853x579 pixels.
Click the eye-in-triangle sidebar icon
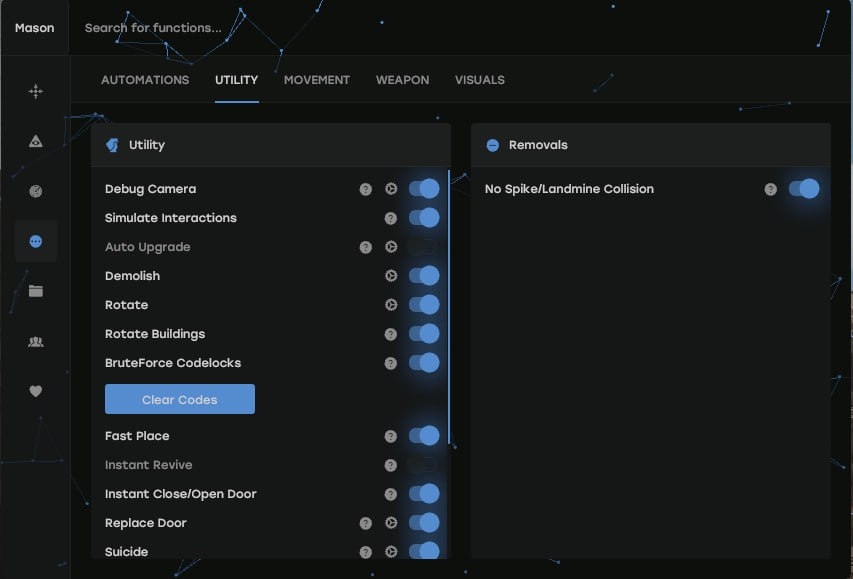point(36,141)
